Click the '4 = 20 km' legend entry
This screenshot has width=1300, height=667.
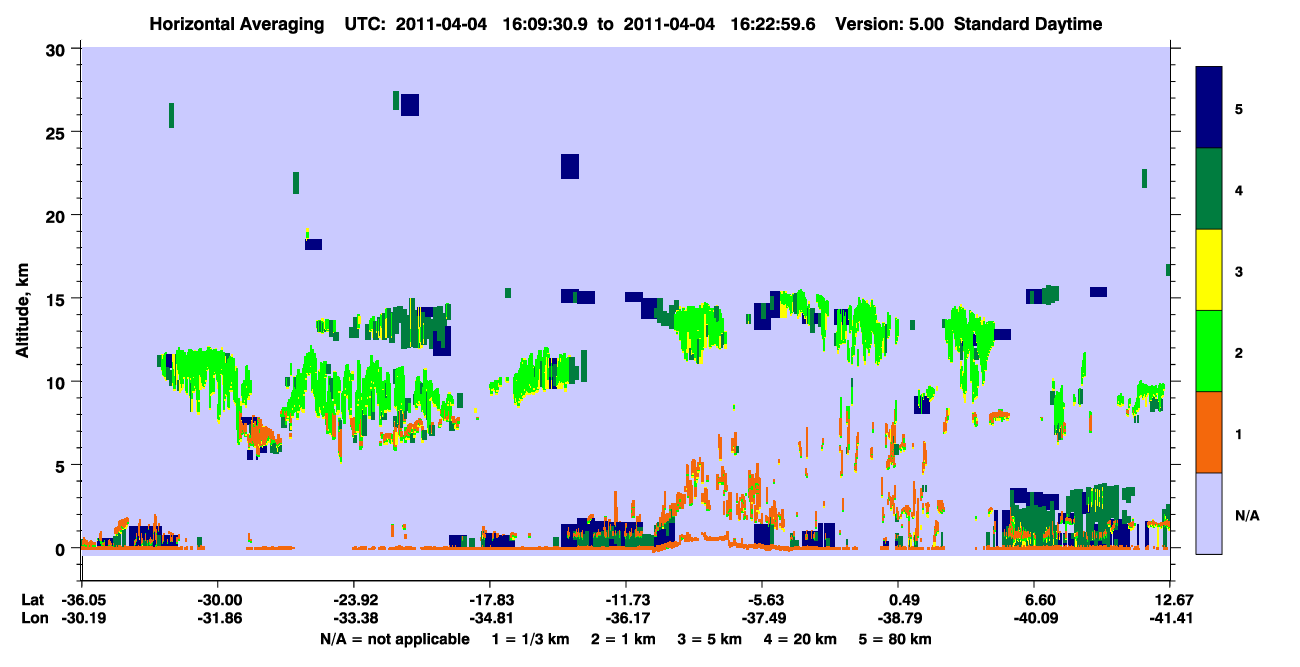coord(801,639)
